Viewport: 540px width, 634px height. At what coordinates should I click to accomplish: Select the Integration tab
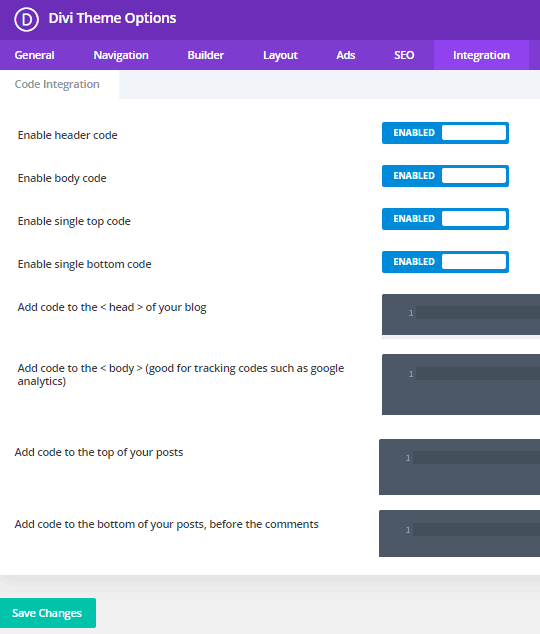coord(481,55)
